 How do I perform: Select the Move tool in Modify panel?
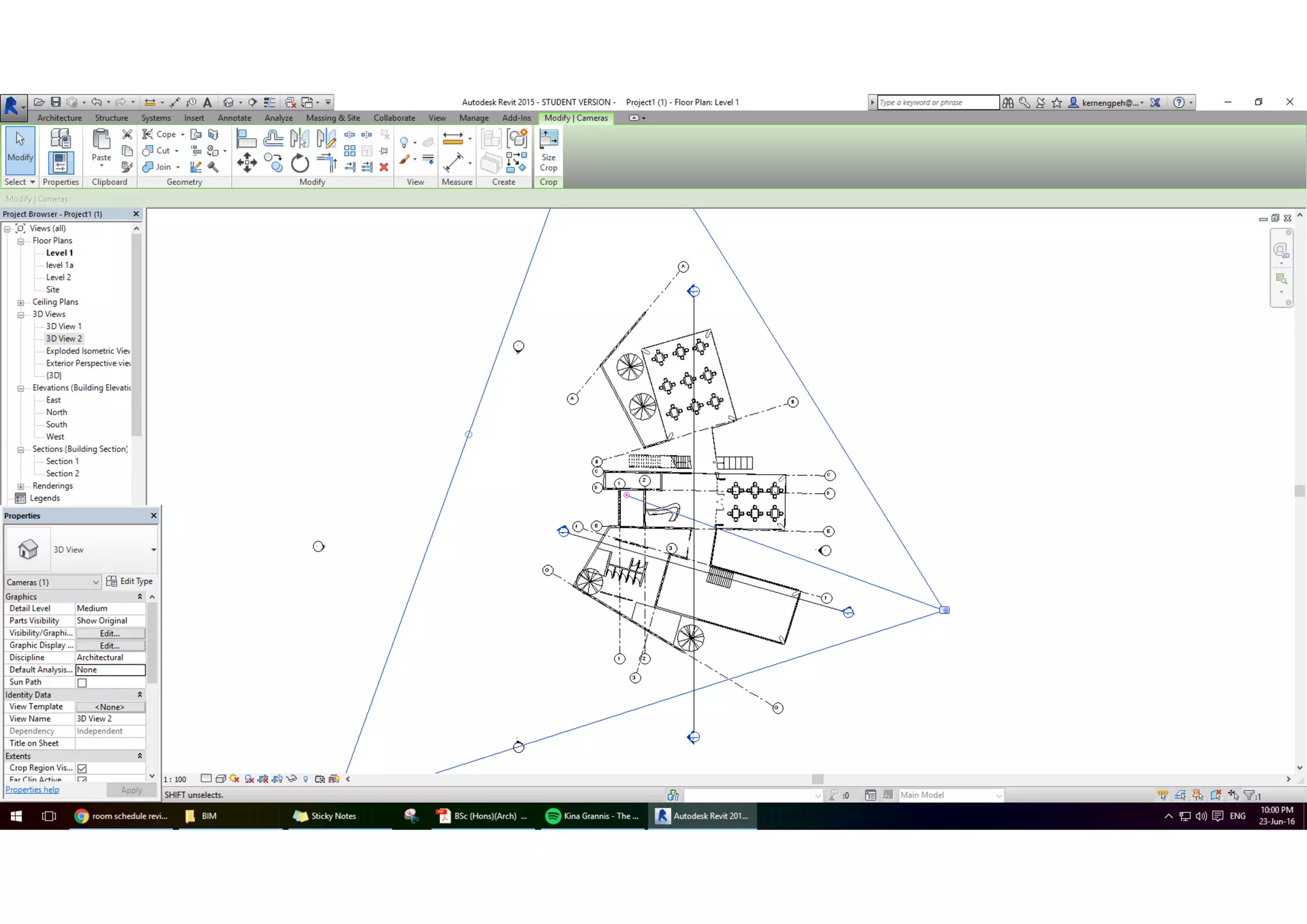point(246,163)
